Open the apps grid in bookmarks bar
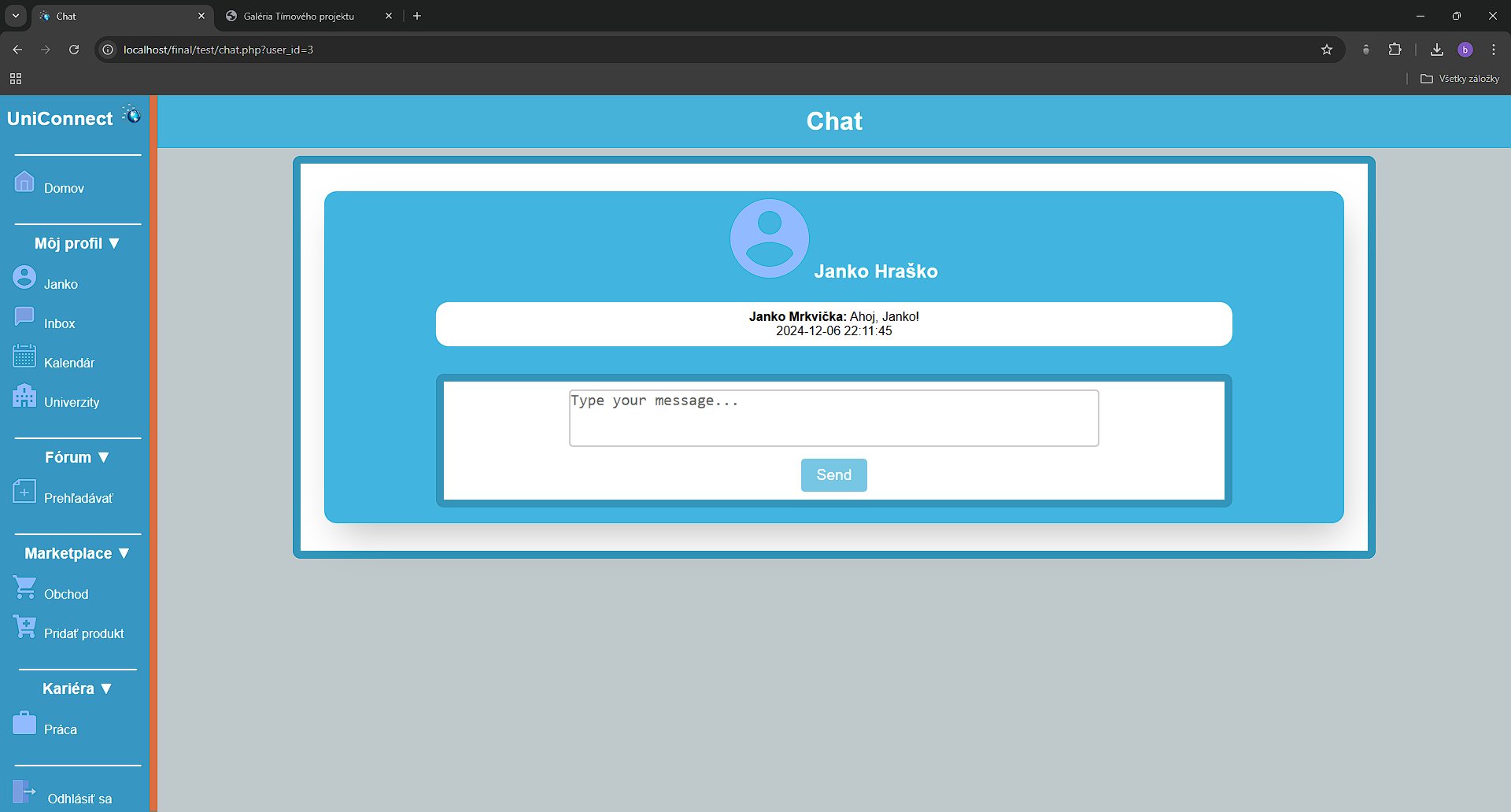The width and height of the screenshot is (1511, 812). pos(16,79)
